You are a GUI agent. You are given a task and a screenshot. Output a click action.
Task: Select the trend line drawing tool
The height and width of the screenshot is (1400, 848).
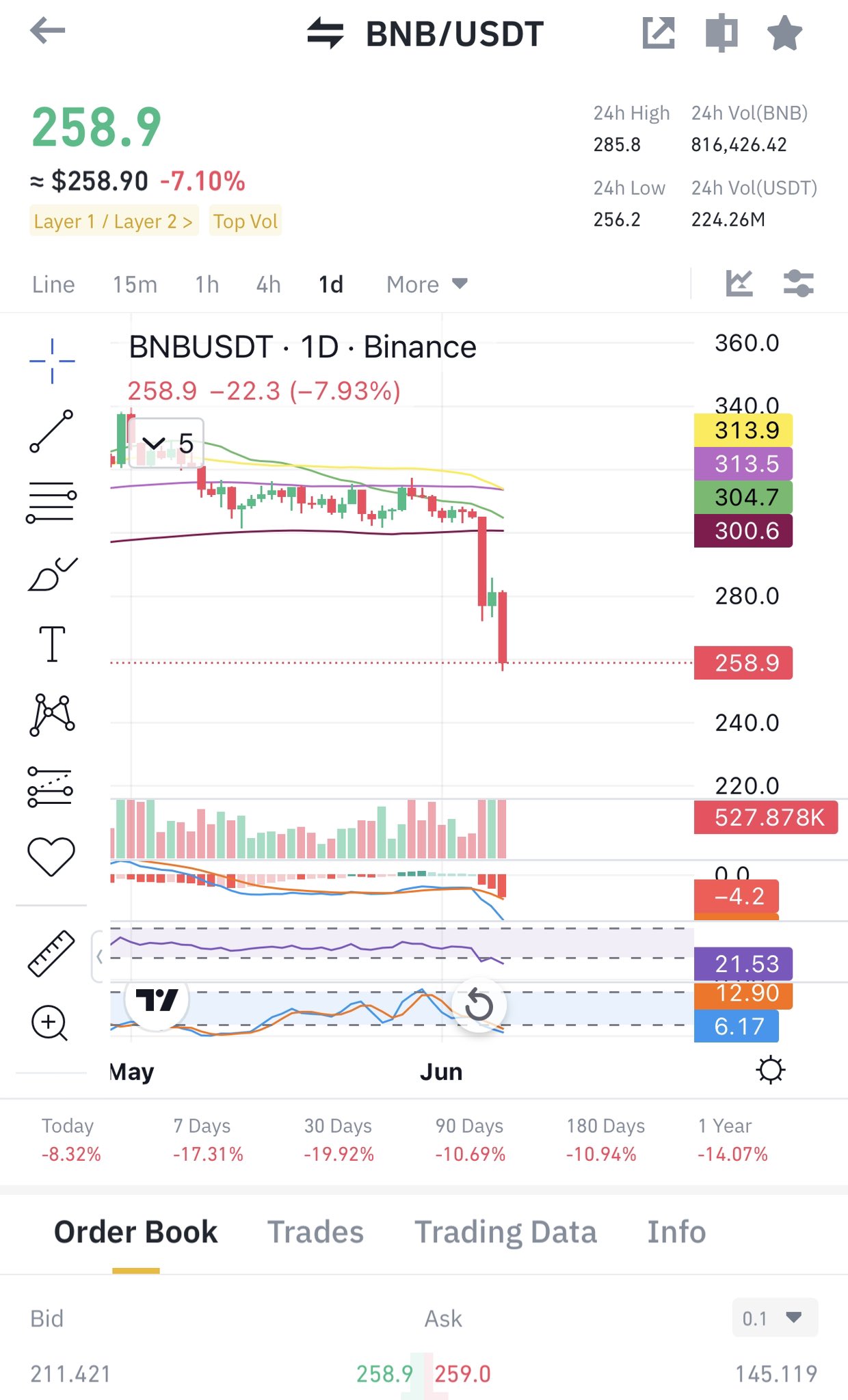click(x=51, y=431)
